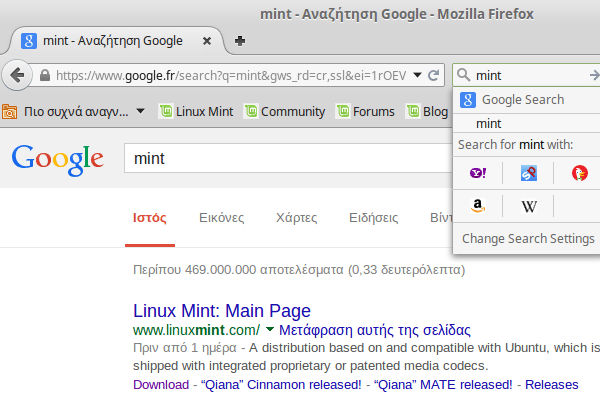Search mint with Yahoo icon

click(478, 173)
